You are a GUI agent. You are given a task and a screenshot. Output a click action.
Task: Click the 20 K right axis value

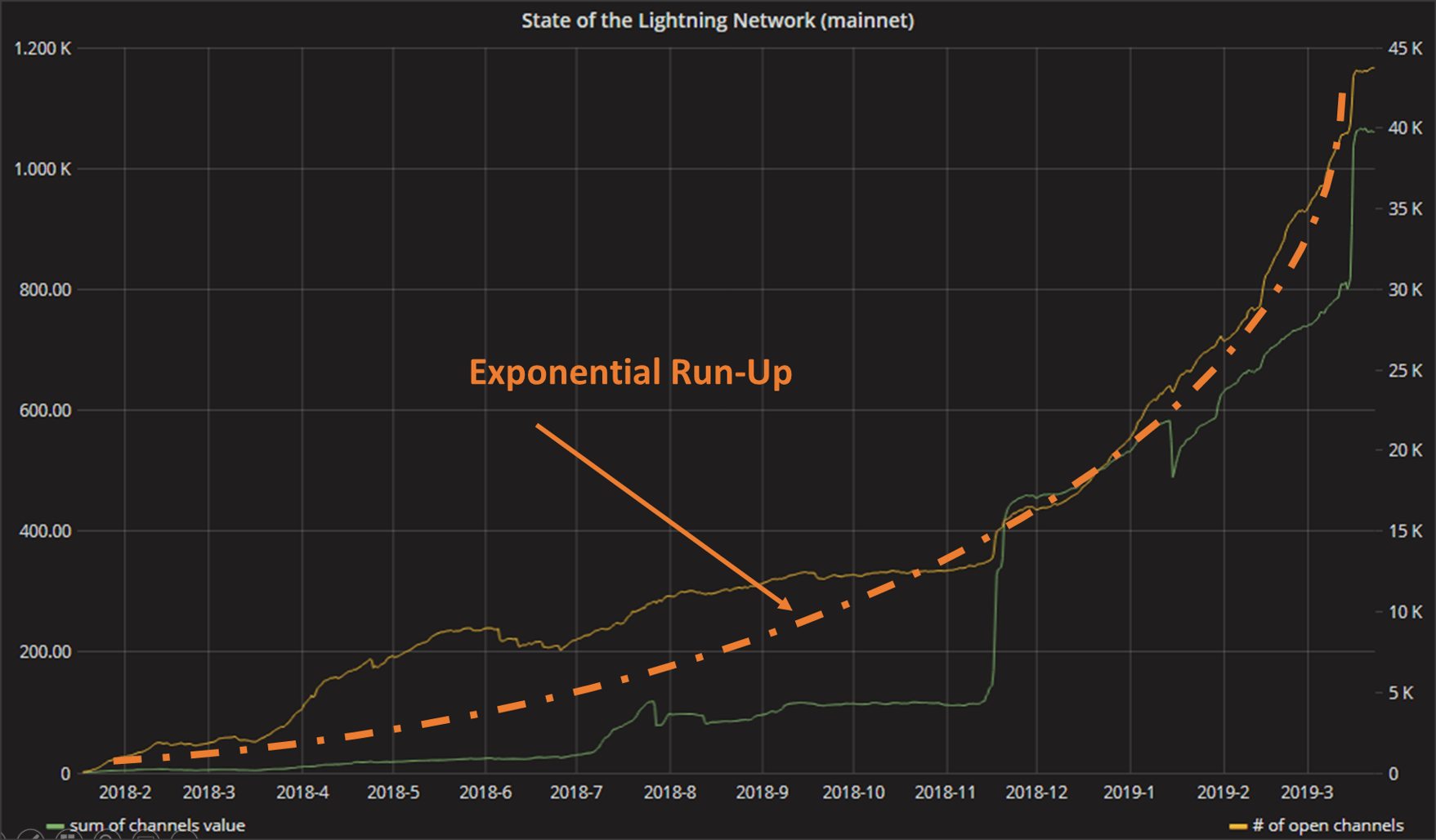pyautogui.click(x=1405, y=450)
